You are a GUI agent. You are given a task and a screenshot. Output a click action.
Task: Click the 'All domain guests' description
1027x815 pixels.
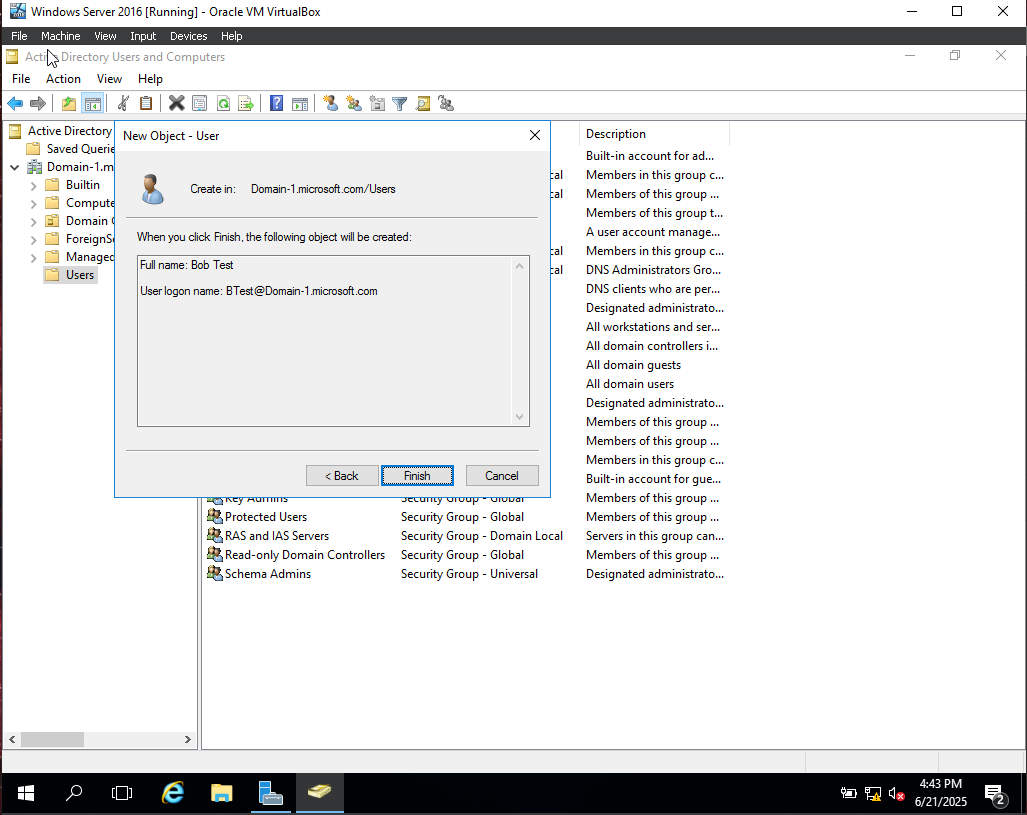tap(633, 365)
